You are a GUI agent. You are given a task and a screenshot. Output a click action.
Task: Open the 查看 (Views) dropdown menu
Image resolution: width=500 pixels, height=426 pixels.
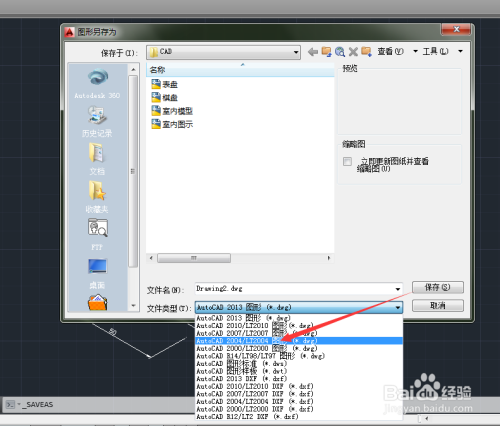[397, 51]
